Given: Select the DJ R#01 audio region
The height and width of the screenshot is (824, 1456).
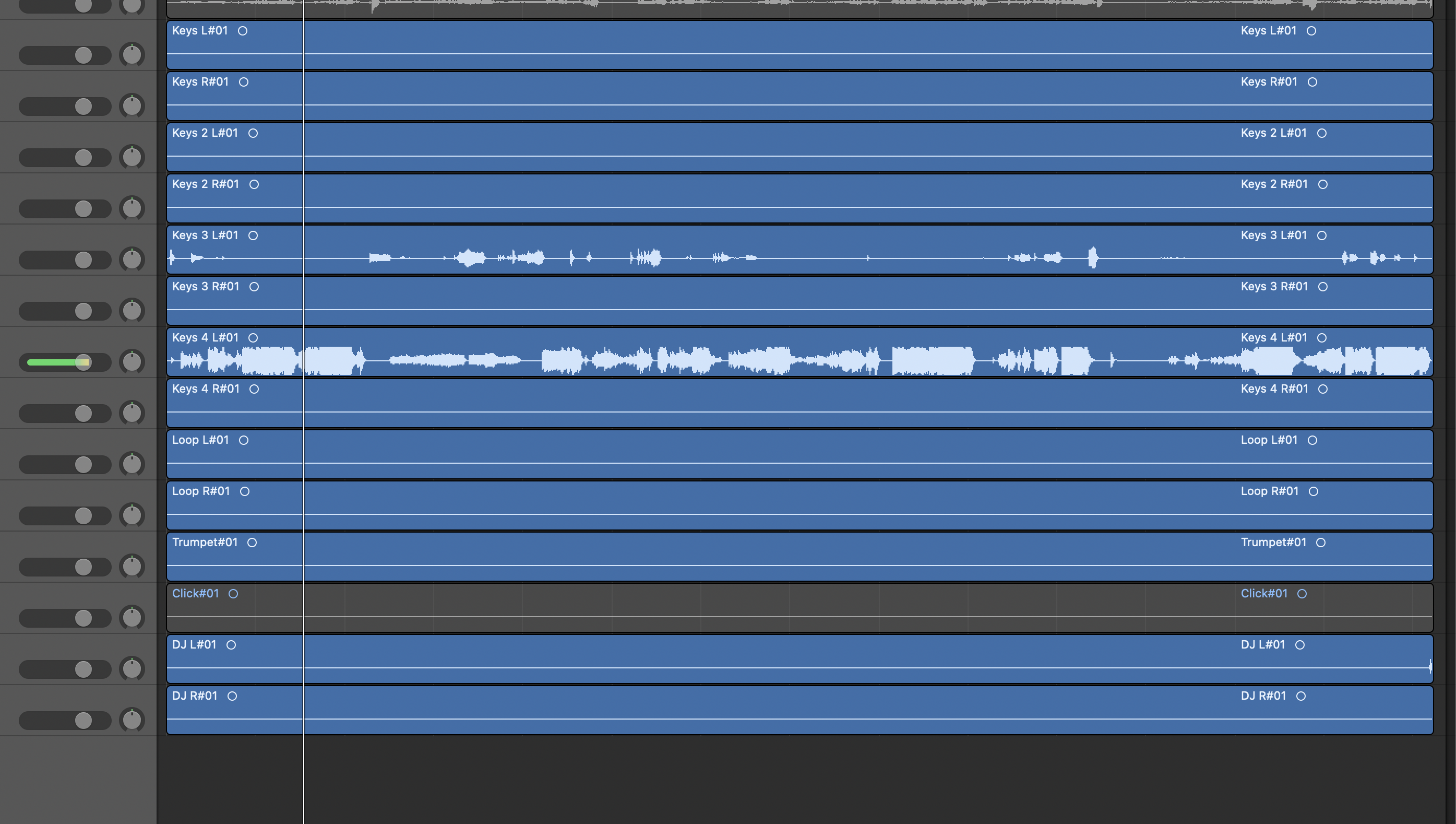Looking at the screenshot, I should pos(799,710).
